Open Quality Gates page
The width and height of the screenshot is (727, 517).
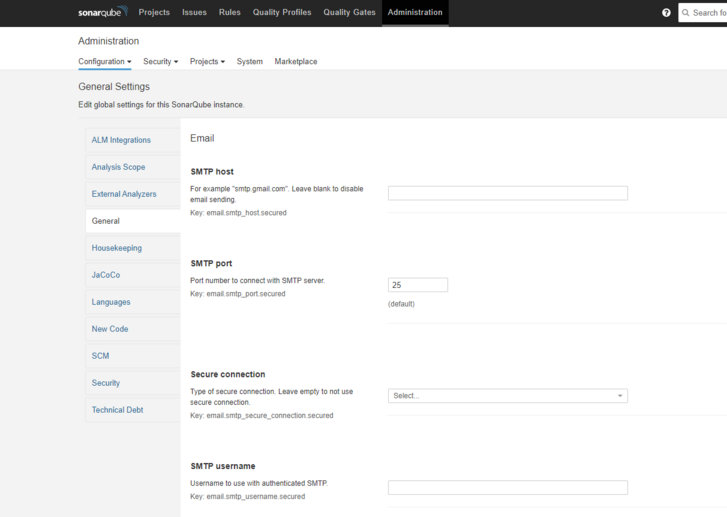click(x=349, y=13)
